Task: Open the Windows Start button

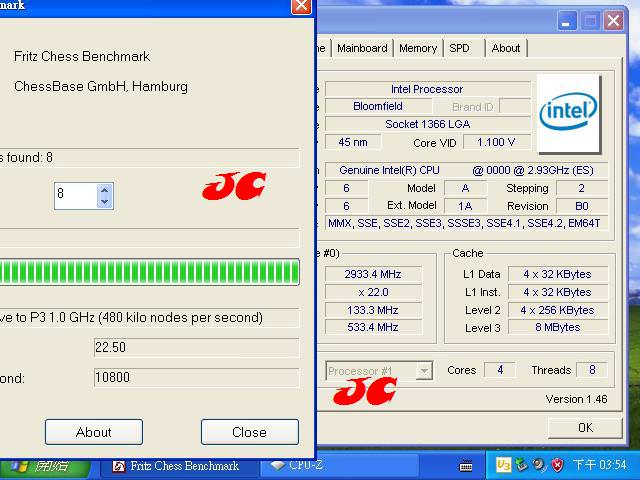Action: (44, 466)
